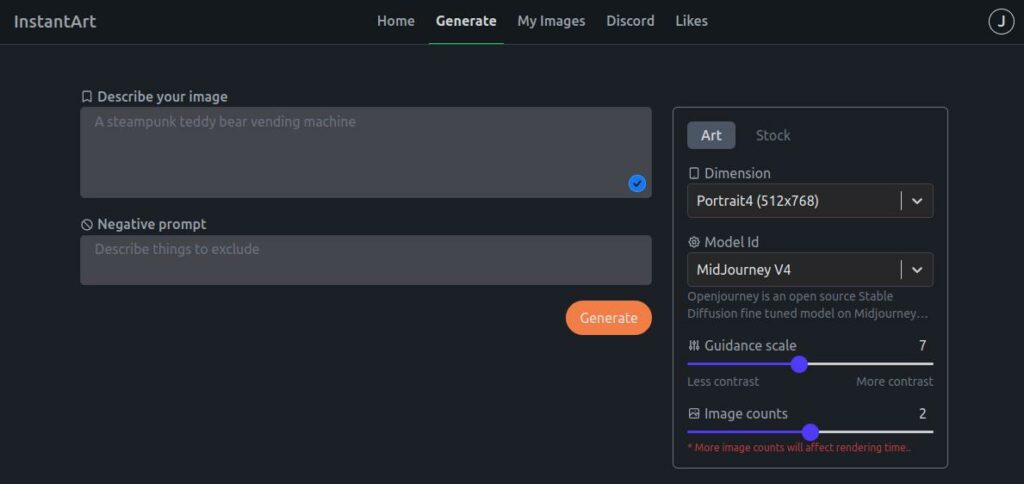Click the Dimension label icon
1024x484 pixels.
tap(694, 173)
